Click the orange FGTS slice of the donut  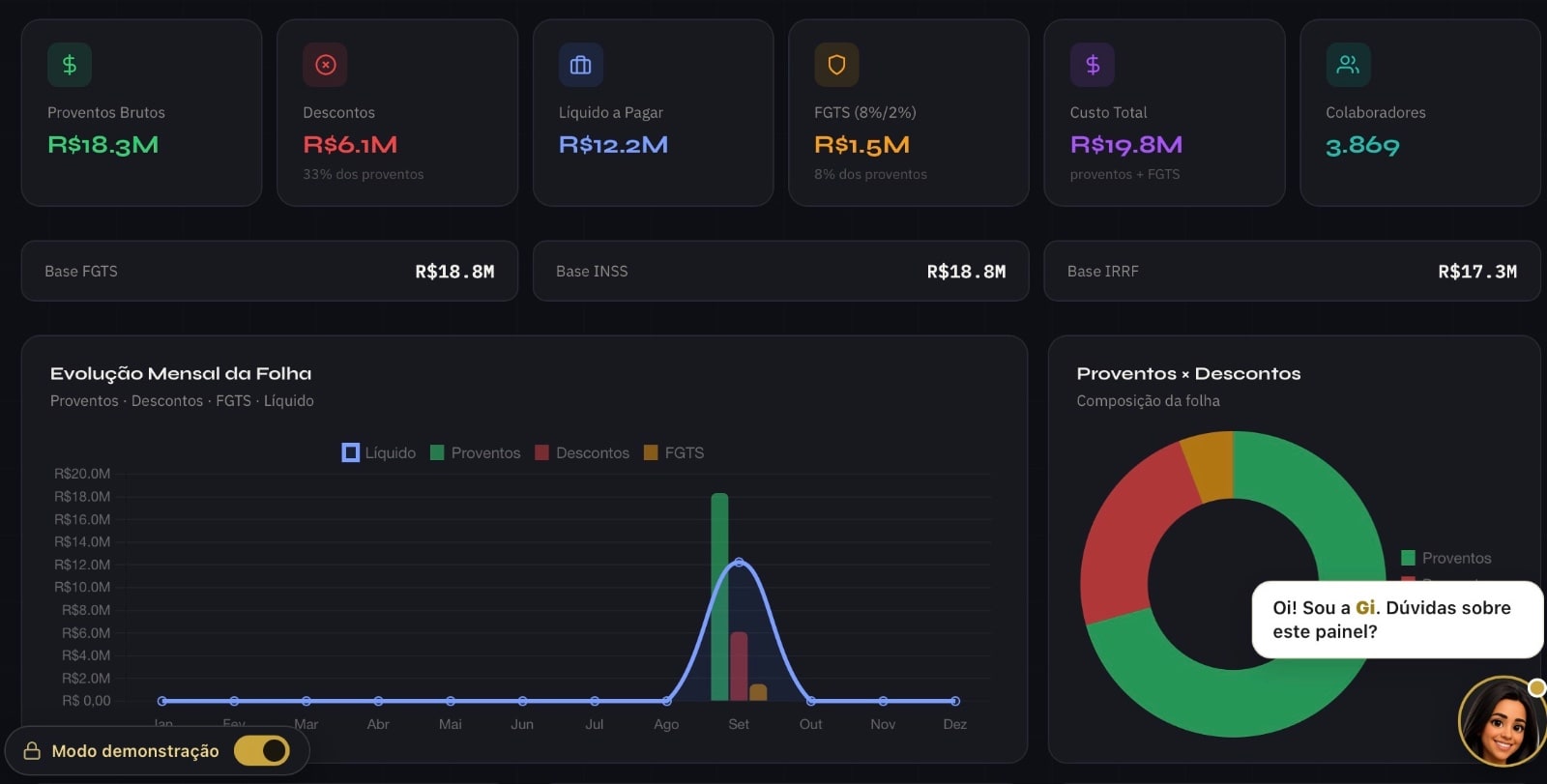[1211, 465]
